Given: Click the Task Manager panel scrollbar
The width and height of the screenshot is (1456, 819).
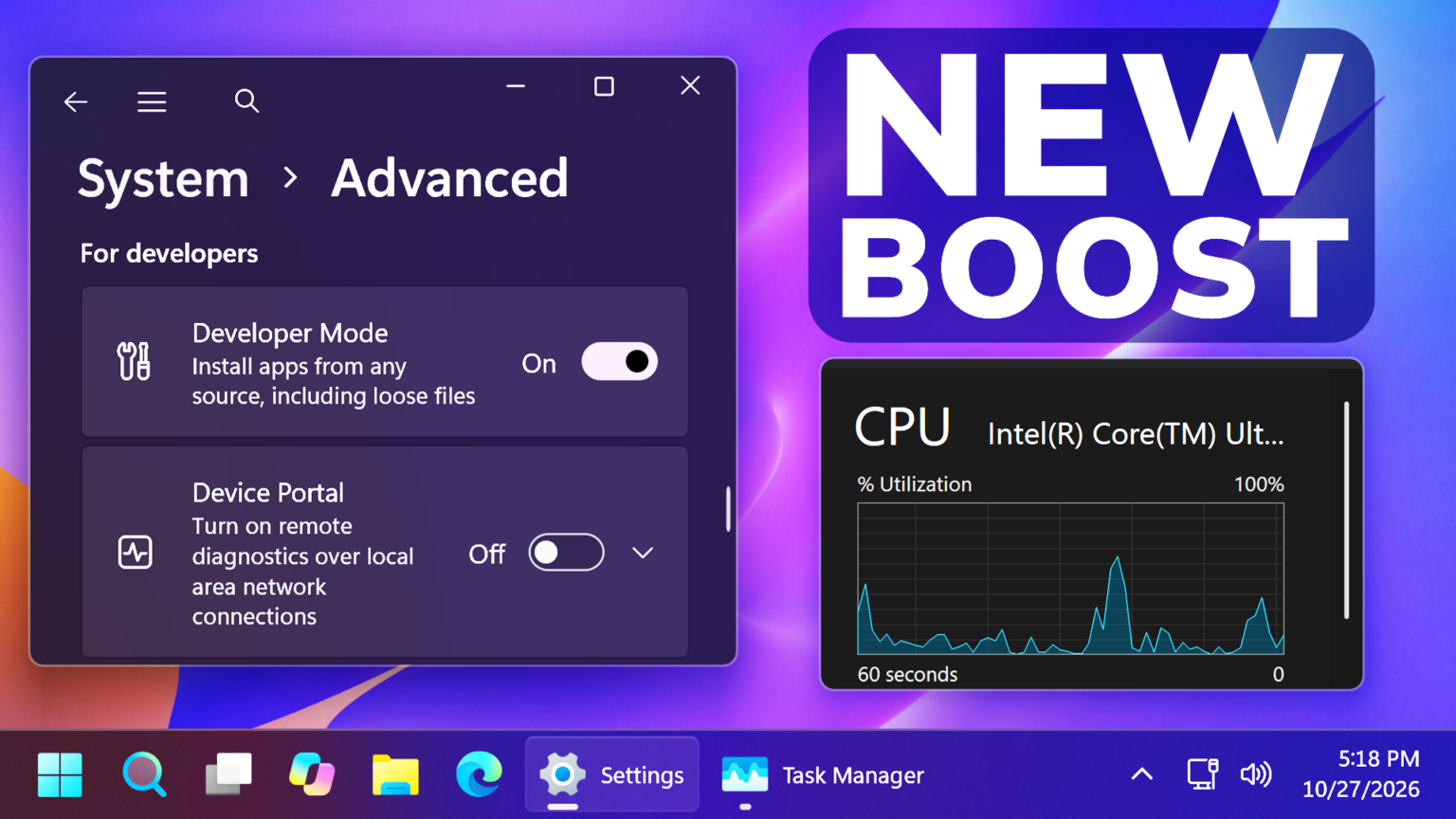Looking at the screenshot, I should [x=1346, y=510].
